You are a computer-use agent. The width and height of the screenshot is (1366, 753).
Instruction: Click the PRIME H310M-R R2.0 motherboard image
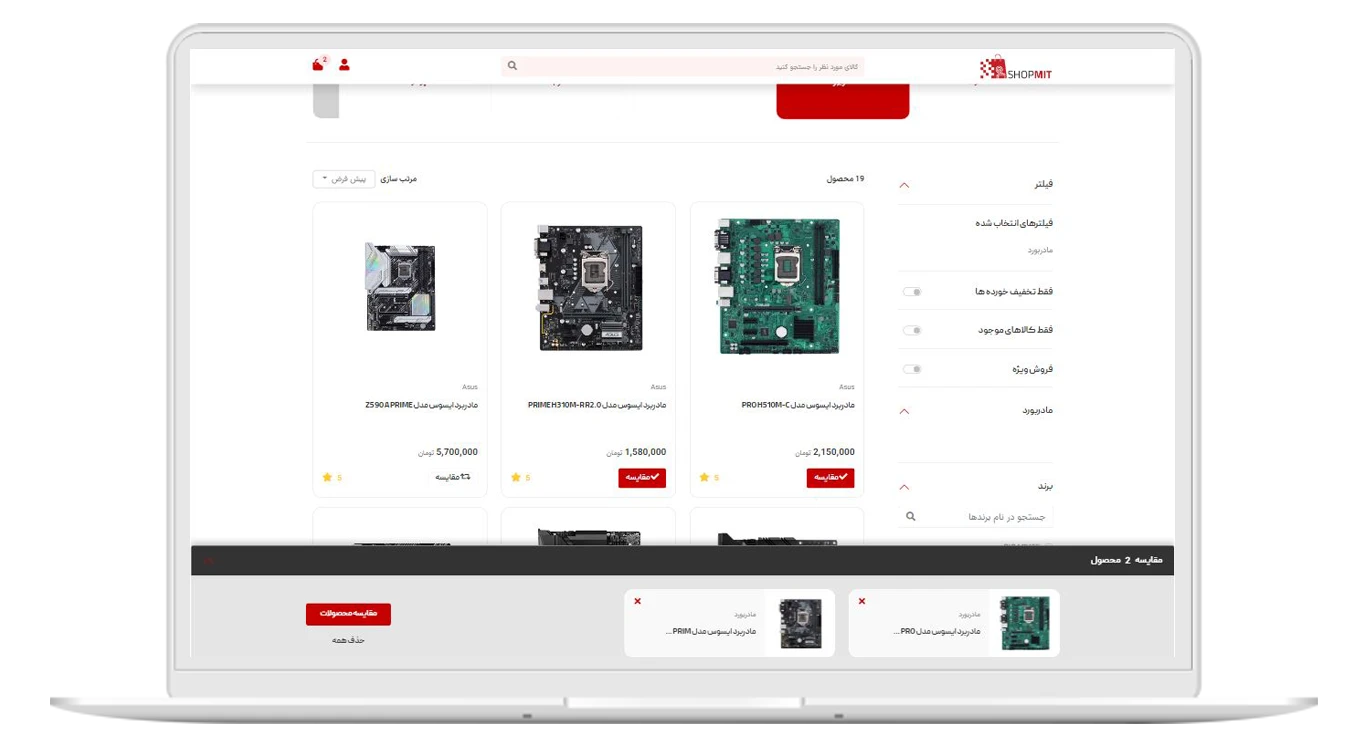click(590, 287)
